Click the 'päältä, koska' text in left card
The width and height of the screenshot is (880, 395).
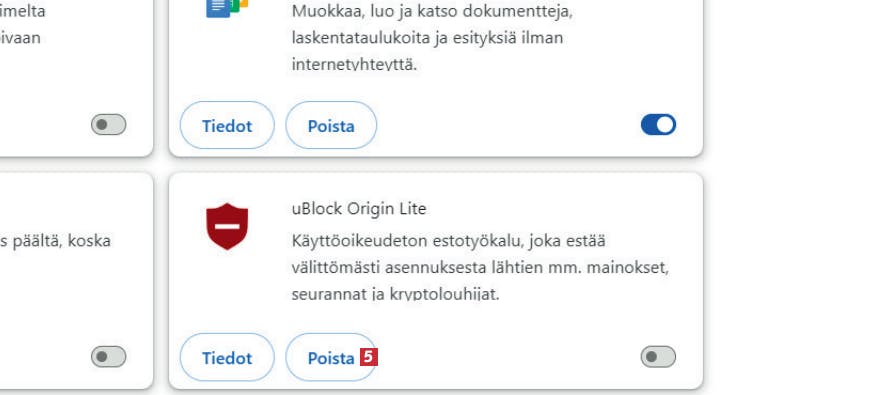[x=56, y=241]
